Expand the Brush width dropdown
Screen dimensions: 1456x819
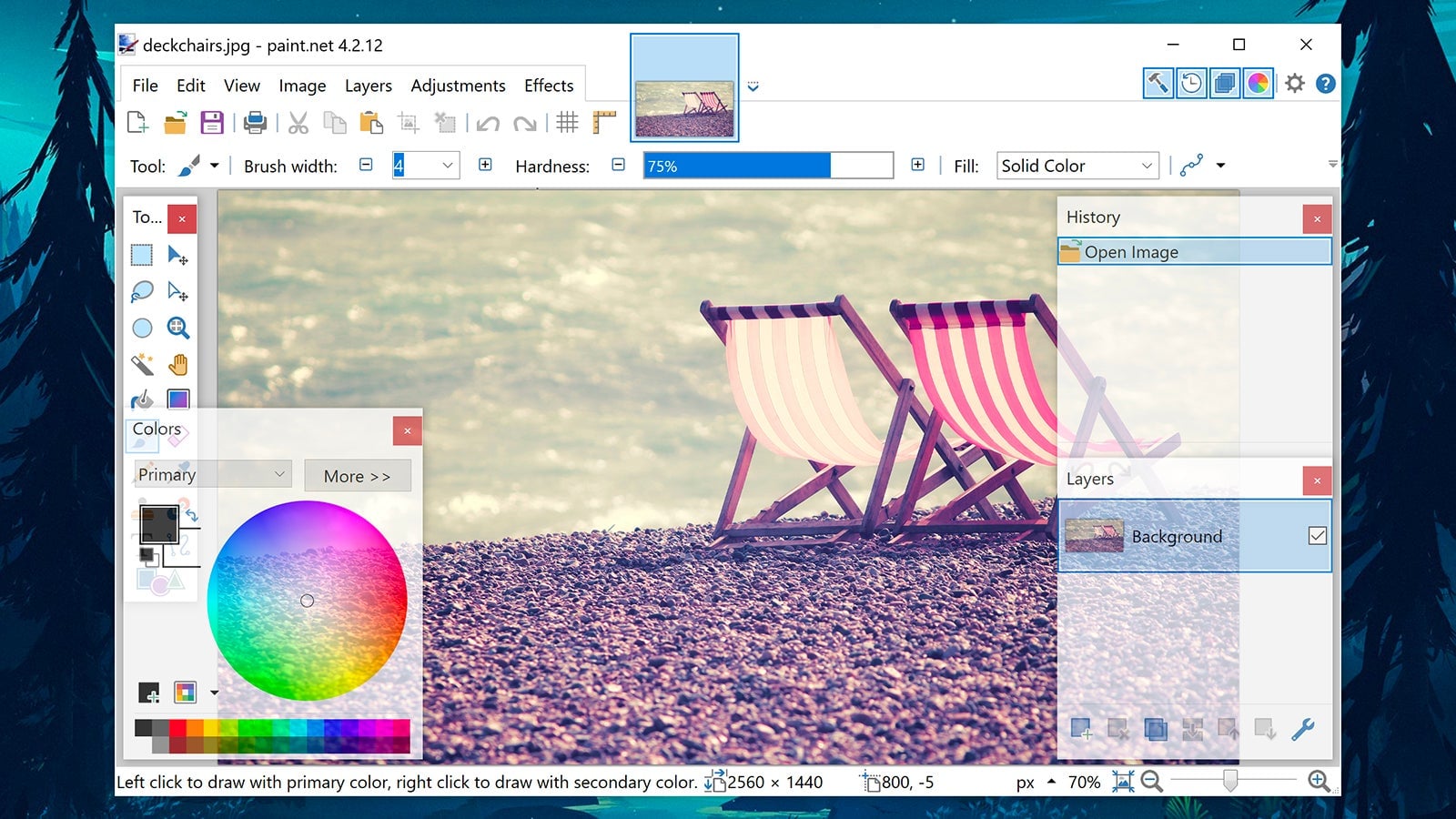point(447,166)
